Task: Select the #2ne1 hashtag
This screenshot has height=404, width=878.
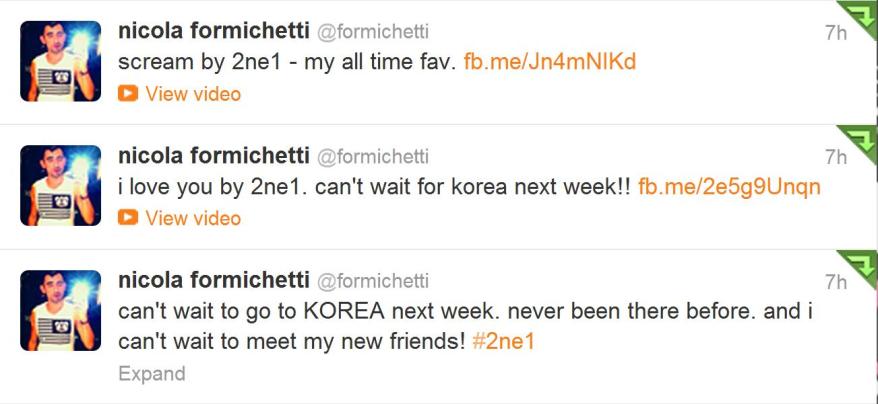Action: click(x=503, y=341)
